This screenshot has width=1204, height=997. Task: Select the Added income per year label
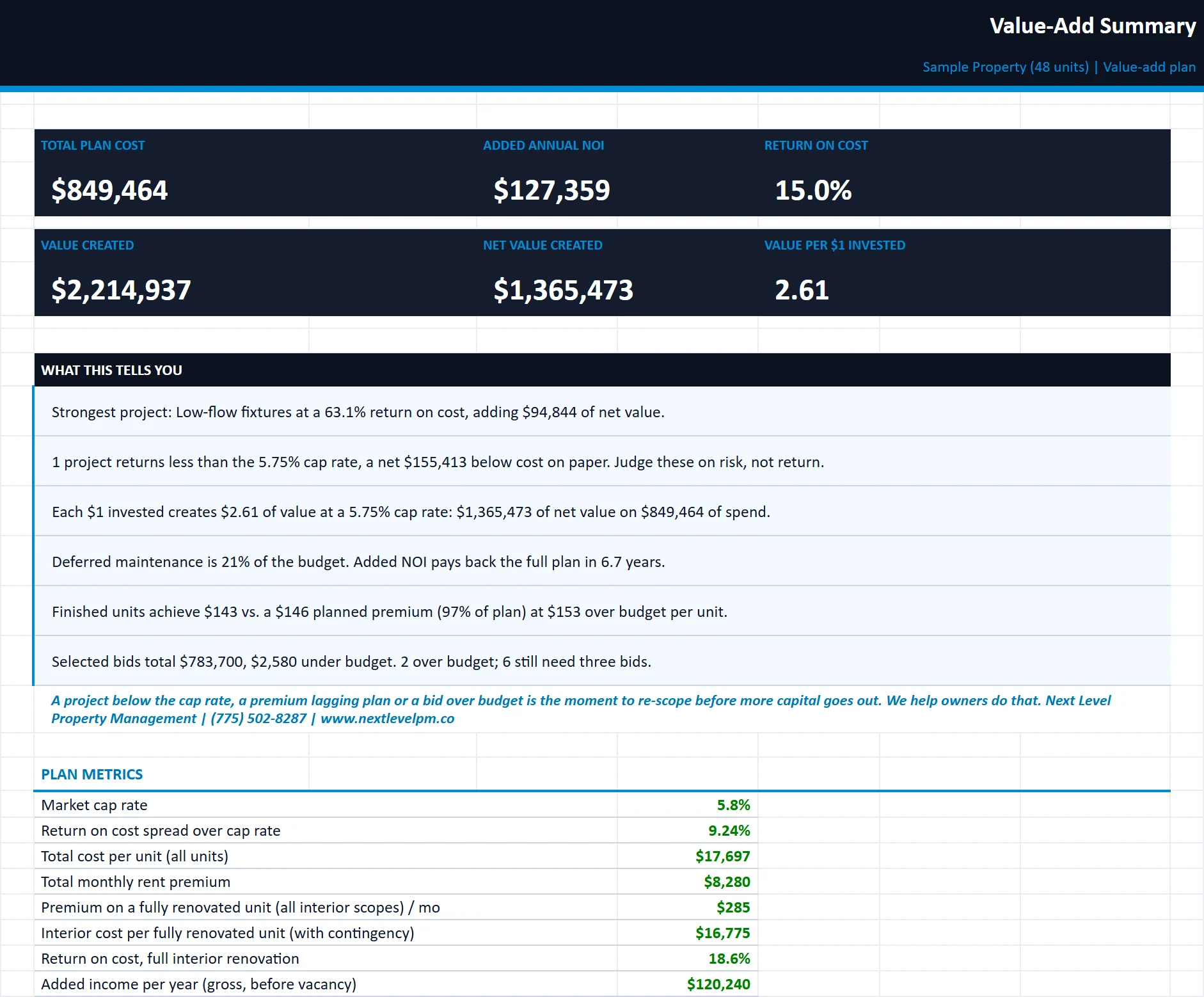pos(198,984)
